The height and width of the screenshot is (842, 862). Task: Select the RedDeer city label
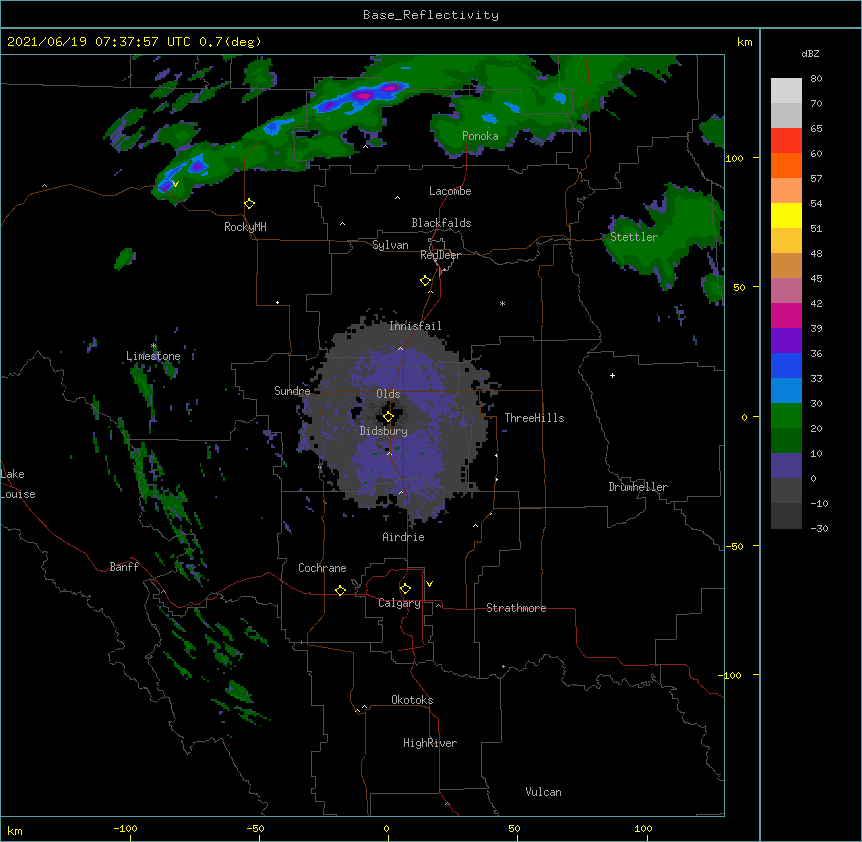(x=440, y=255)
